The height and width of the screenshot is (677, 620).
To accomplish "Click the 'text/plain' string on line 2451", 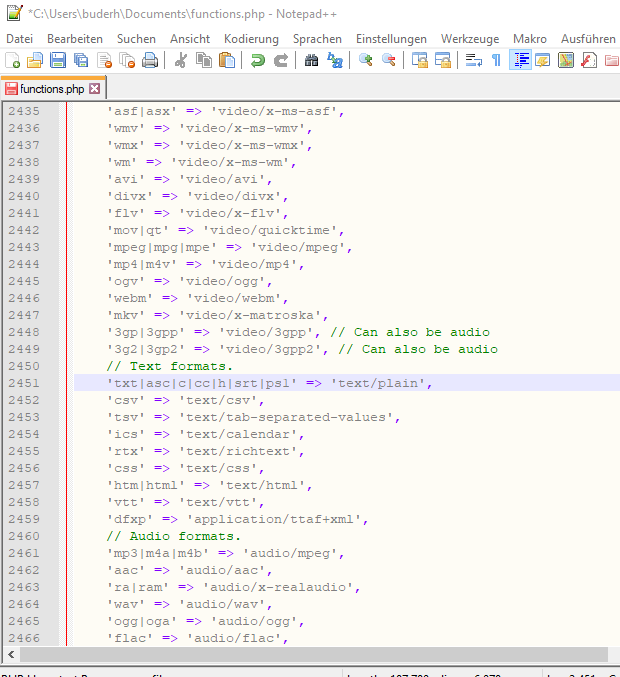I will [378, 383].
